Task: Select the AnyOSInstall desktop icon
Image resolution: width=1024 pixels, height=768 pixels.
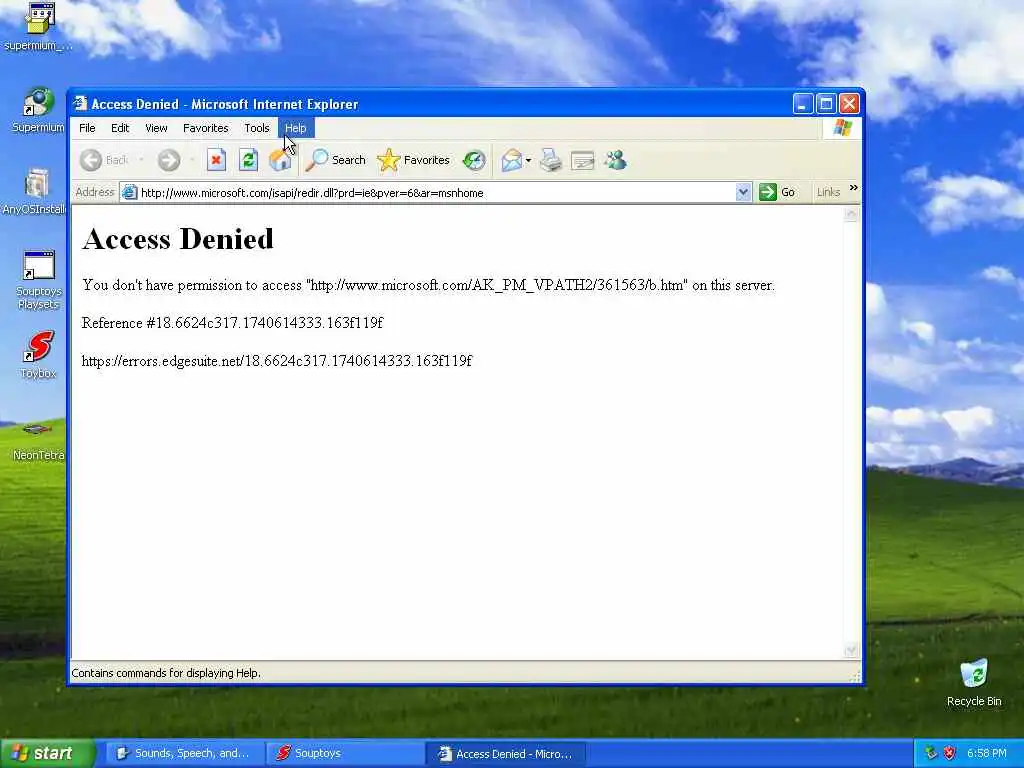Action: coord(35,192)
